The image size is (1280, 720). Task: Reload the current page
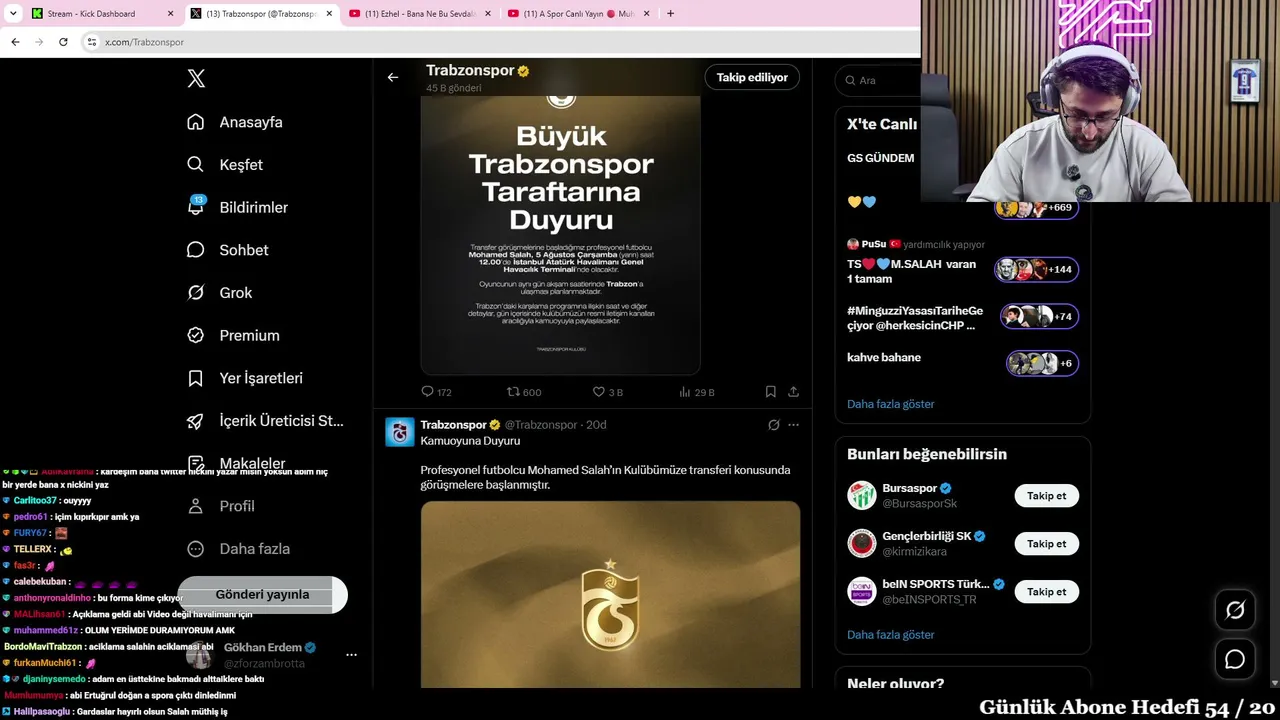[x=63, y=42]
